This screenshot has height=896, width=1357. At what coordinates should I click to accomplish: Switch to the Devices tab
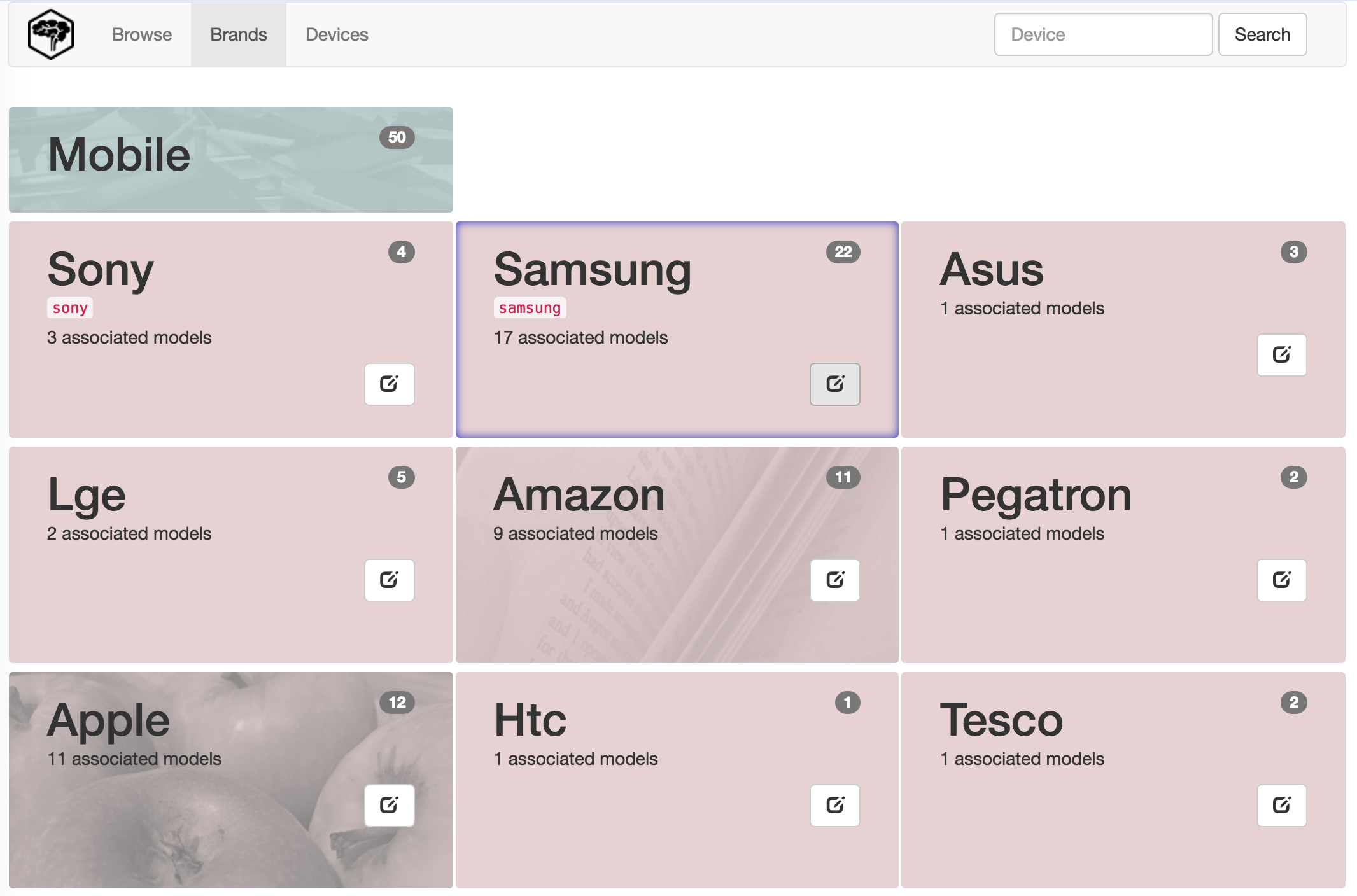point(336,34)
